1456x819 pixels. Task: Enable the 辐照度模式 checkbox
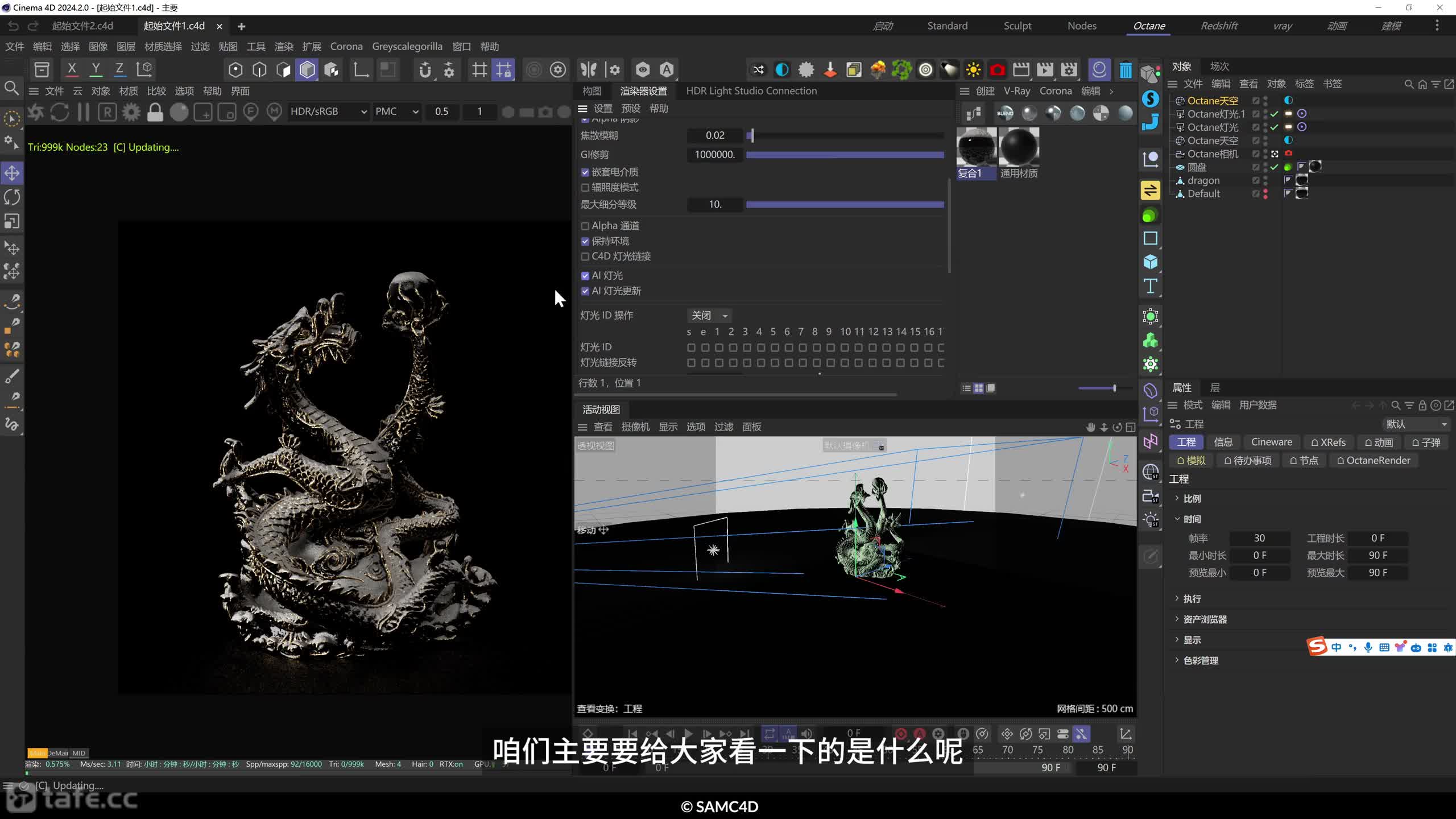coord(585,188)
